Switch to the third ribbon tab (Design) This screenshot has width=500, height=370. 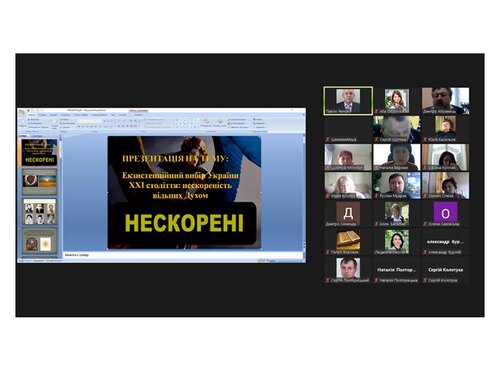pos(53,115)
